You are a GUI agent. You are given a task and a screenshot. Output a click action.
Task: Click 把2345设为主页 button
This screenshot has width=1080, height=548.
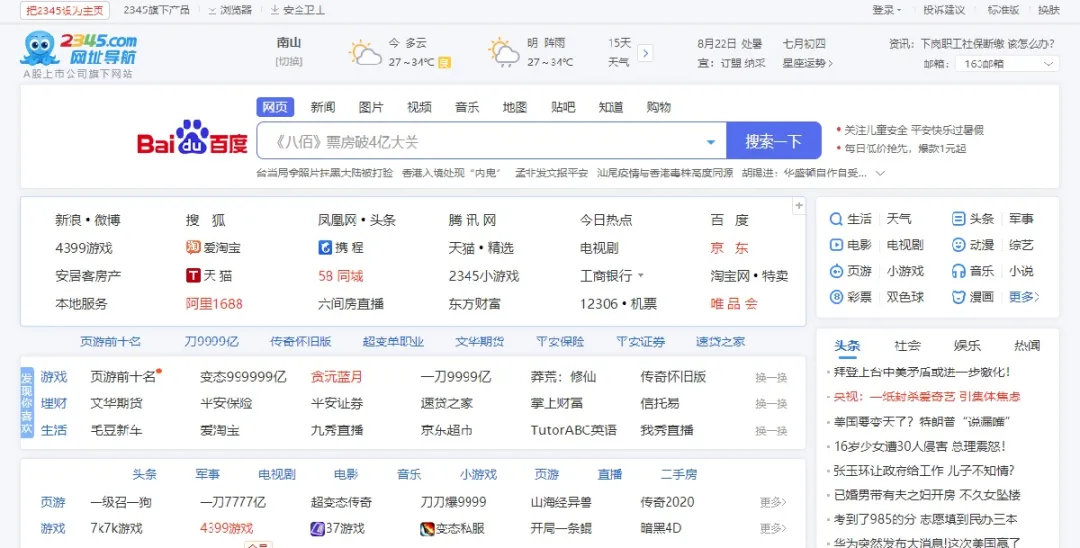pos(65,10)
